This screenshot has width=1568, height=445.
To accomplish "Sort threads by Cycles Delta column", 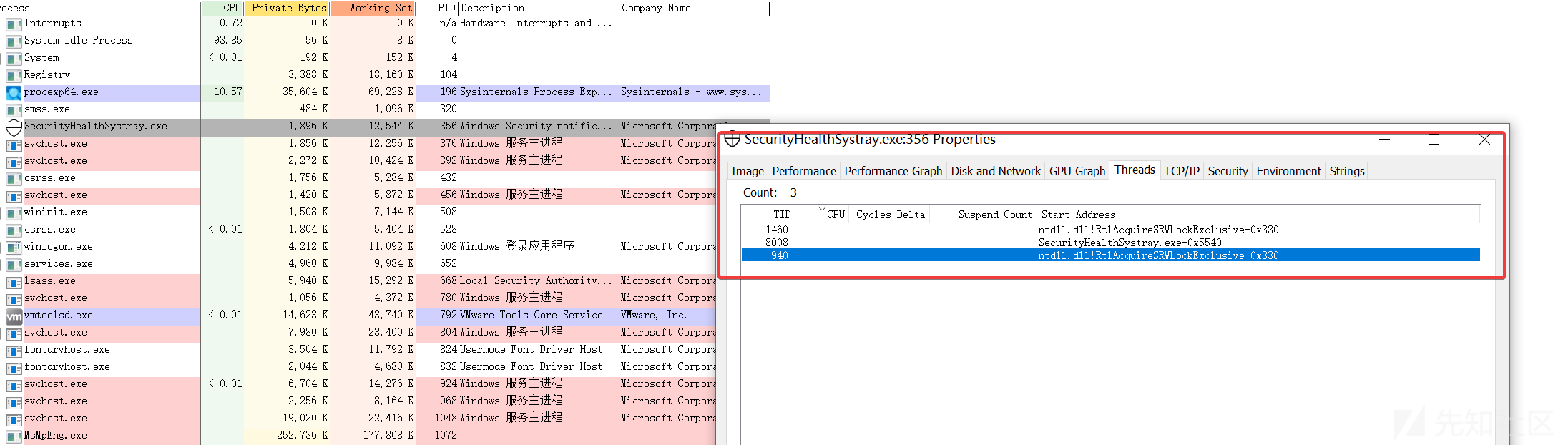I will coord(890,215).
